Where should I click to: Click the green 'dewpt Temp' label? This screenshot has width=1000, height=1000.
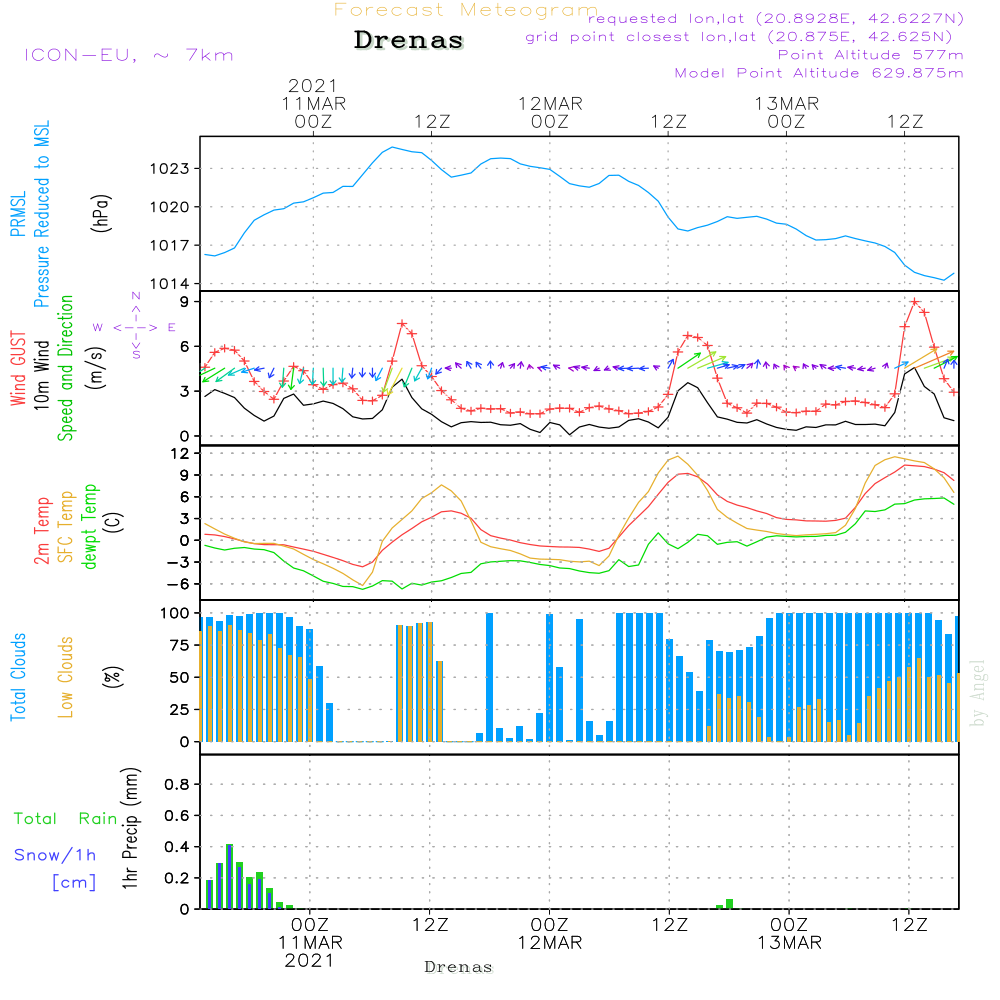[90, 526]
